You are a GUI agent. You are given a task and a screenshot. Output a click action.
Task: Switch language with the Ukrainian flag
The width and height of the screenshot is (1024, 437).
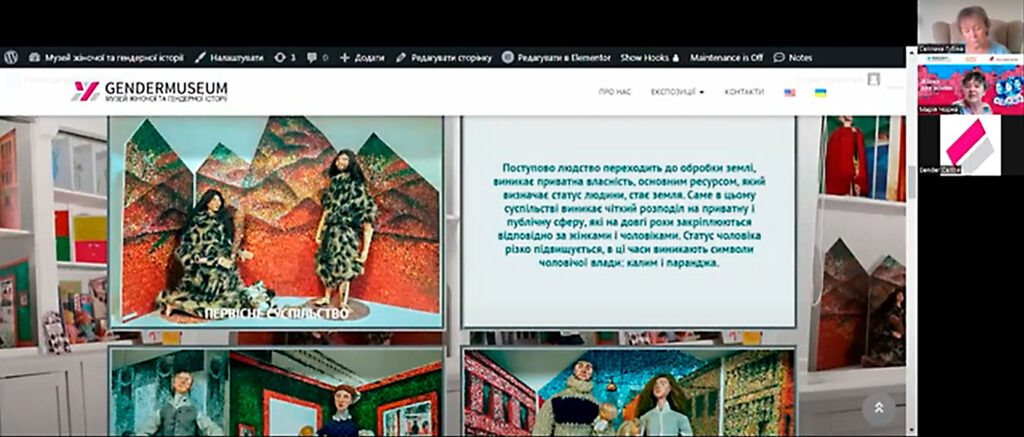[820, 92]
